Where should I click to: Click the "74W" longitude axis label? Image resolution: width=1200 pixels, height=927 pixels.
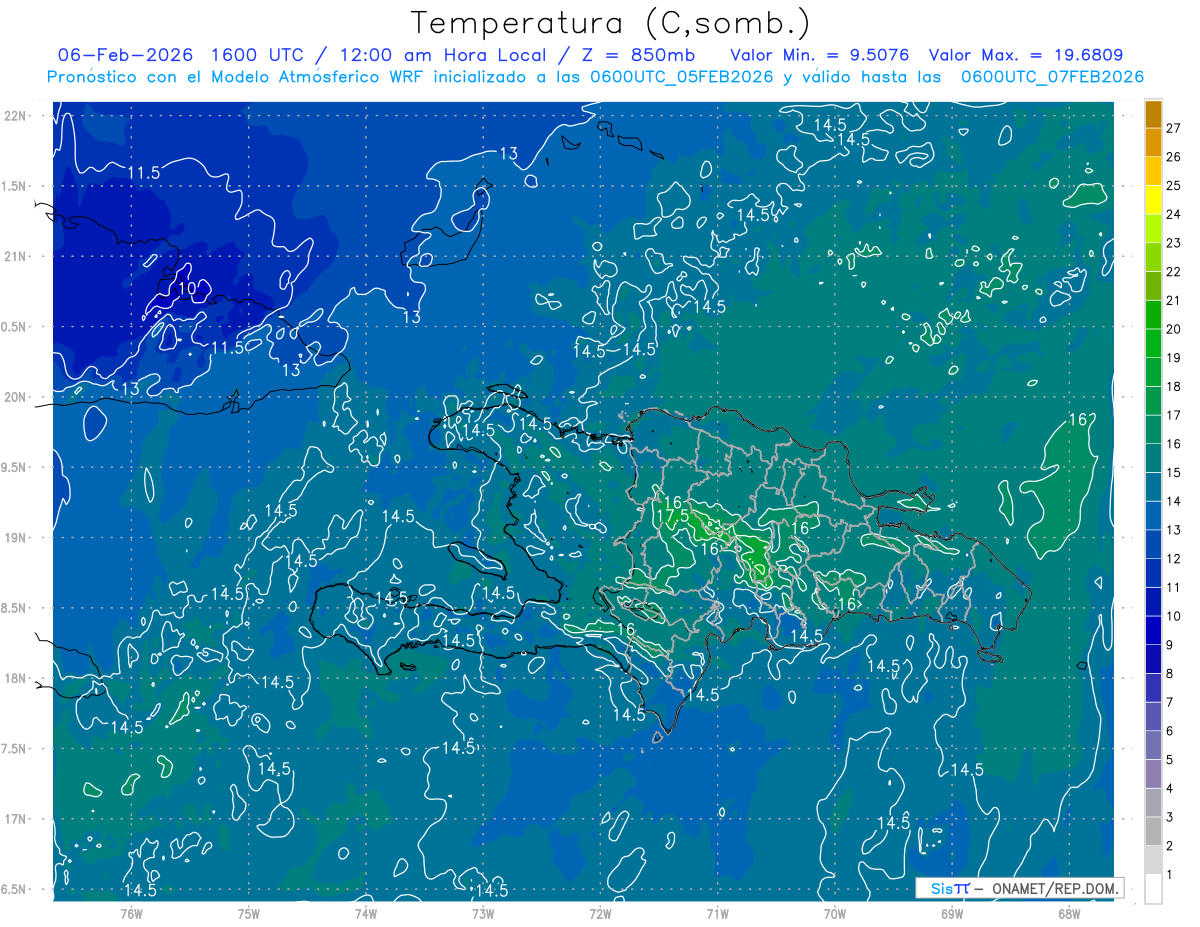pyautogui.click(x=366, y=913)
